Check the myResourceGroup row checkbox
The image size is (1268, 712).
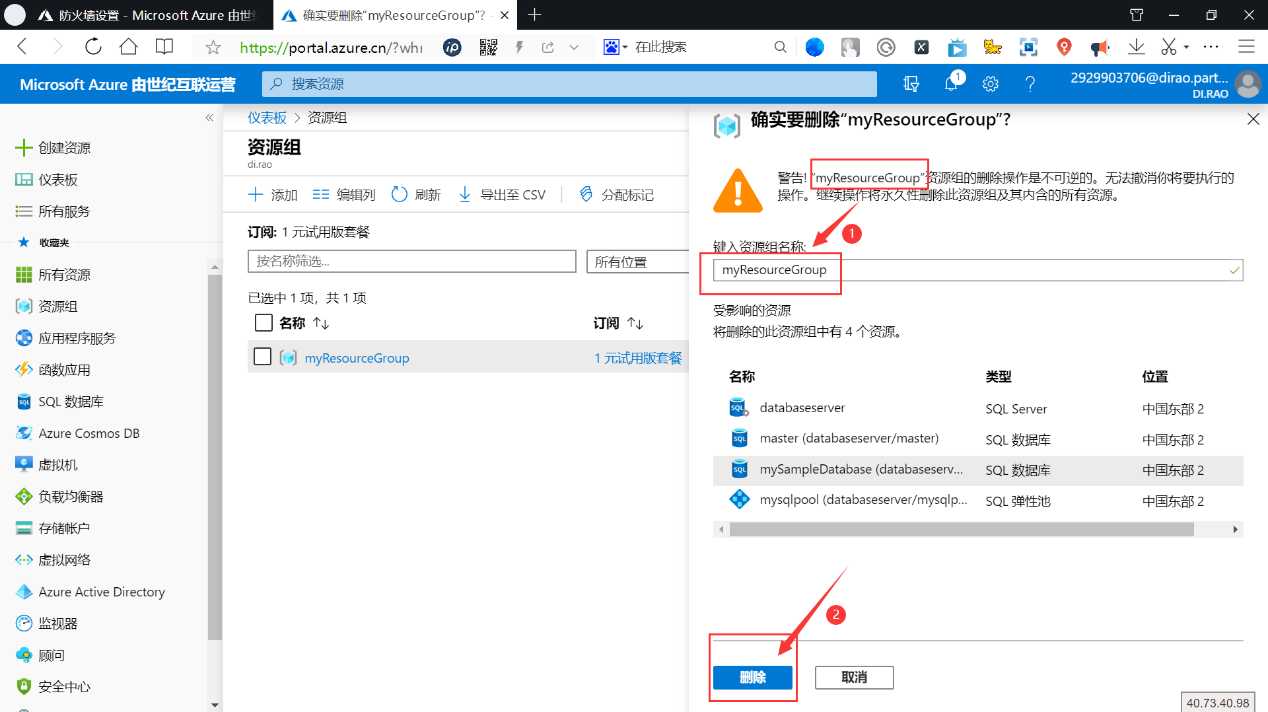click(263, 357)
